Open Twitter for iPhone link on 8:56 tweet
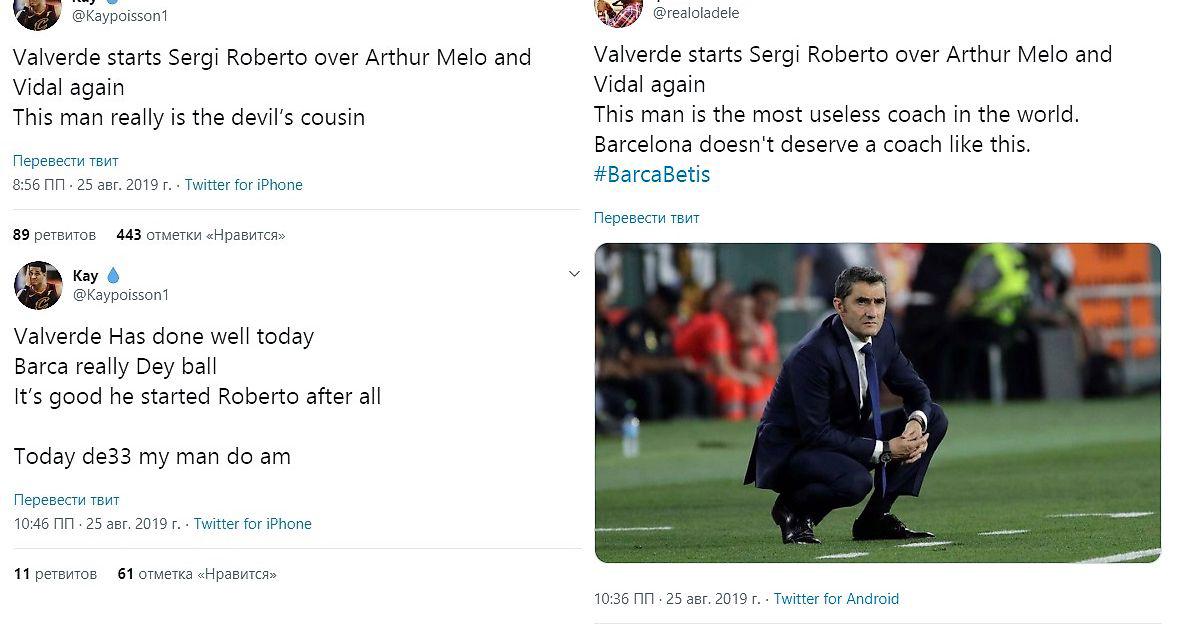The height and width of the screenshot is (630, 1200). [x=243, y=185]
